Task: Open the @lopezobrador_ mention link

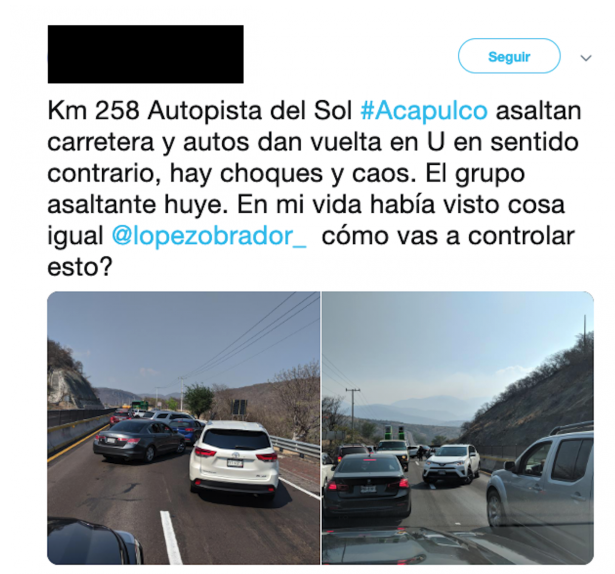Action: (209, 236)
